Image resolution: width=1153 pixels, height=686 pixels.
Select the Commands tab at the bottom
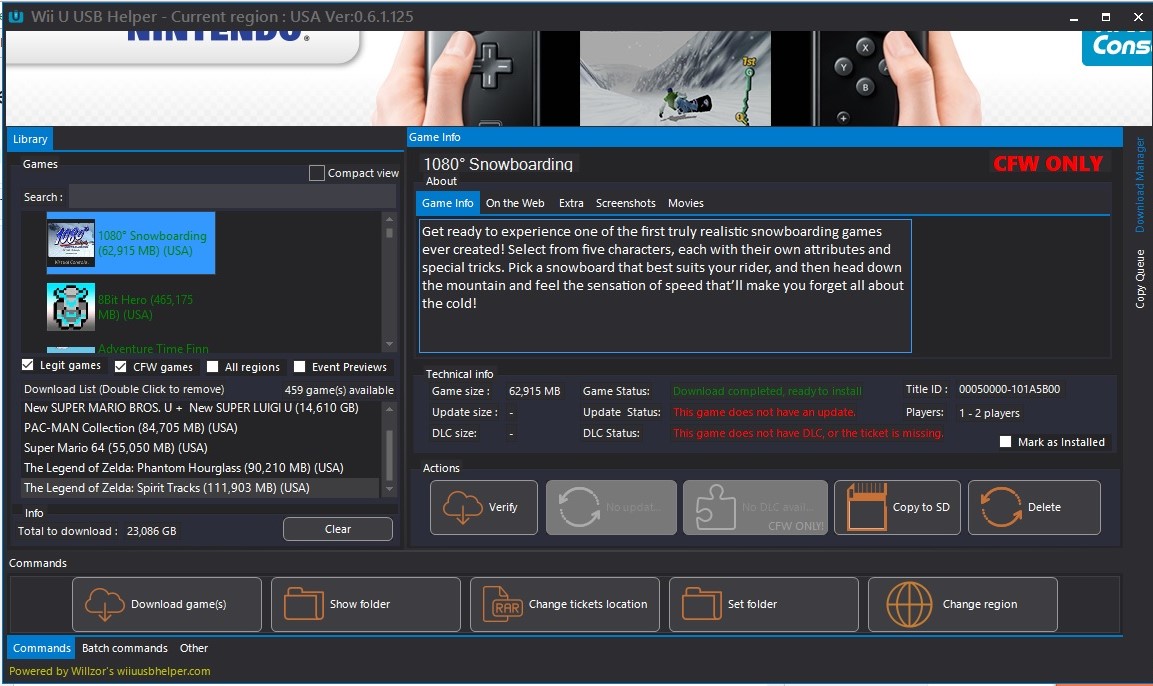pos(41,648)
